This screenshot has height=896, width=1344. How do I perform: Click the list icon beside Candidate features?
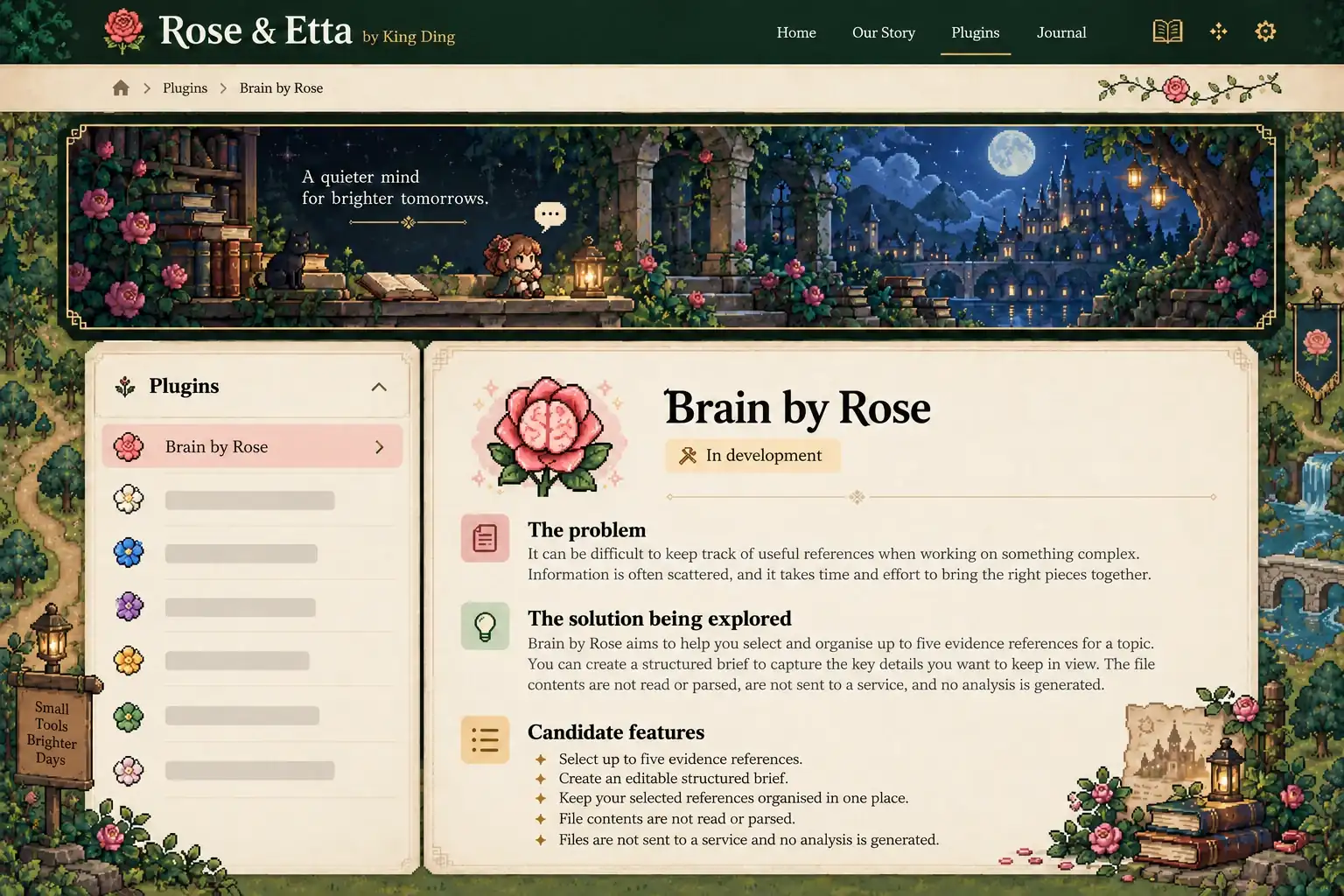485,739
